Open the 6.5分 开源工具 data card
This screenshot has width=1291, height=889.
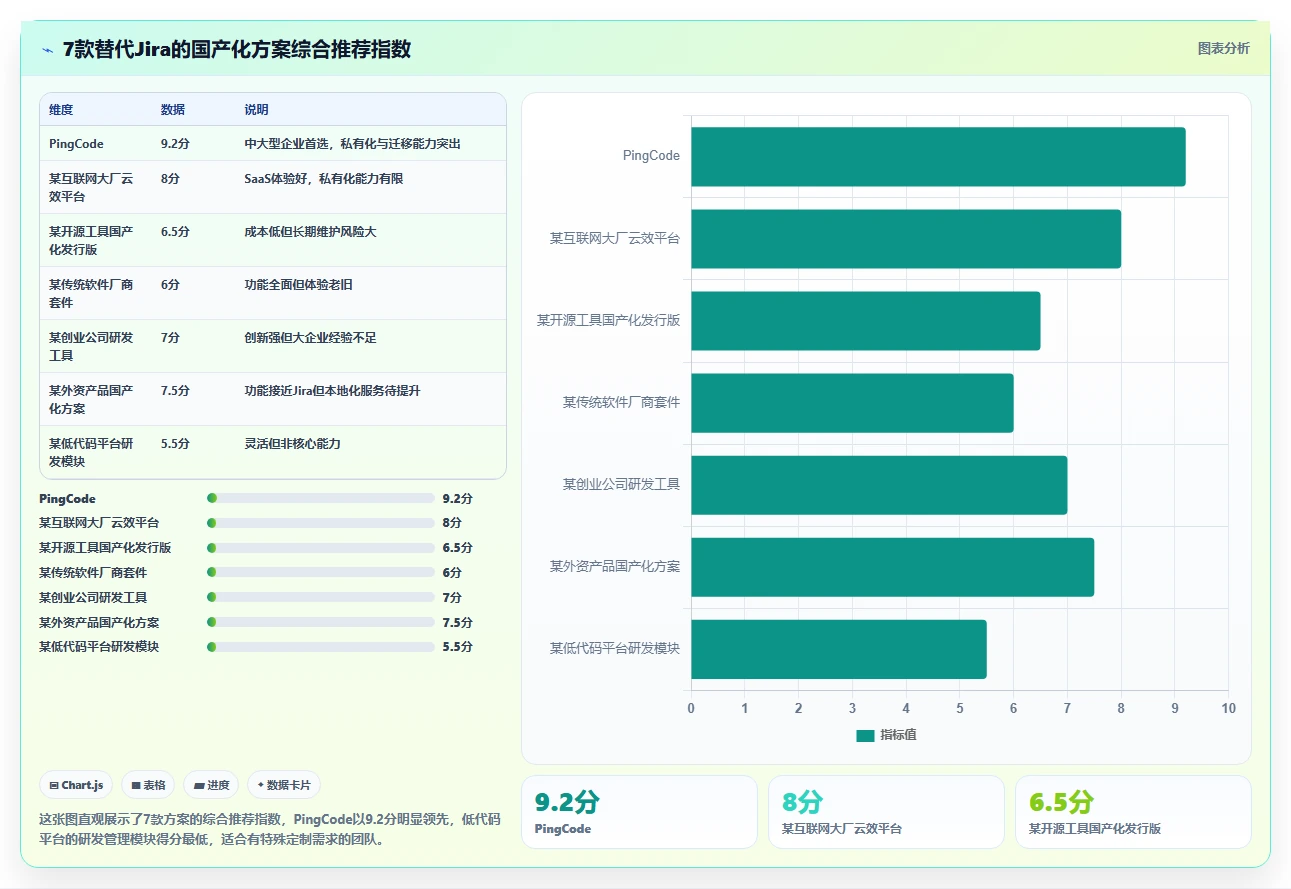[x=1133, y=812]
